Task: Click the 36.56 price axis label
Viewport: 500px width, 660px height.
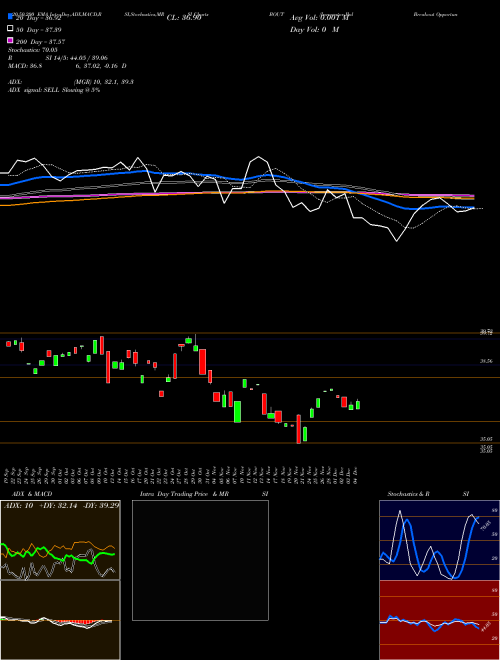Action: click(x=486, y=361)
